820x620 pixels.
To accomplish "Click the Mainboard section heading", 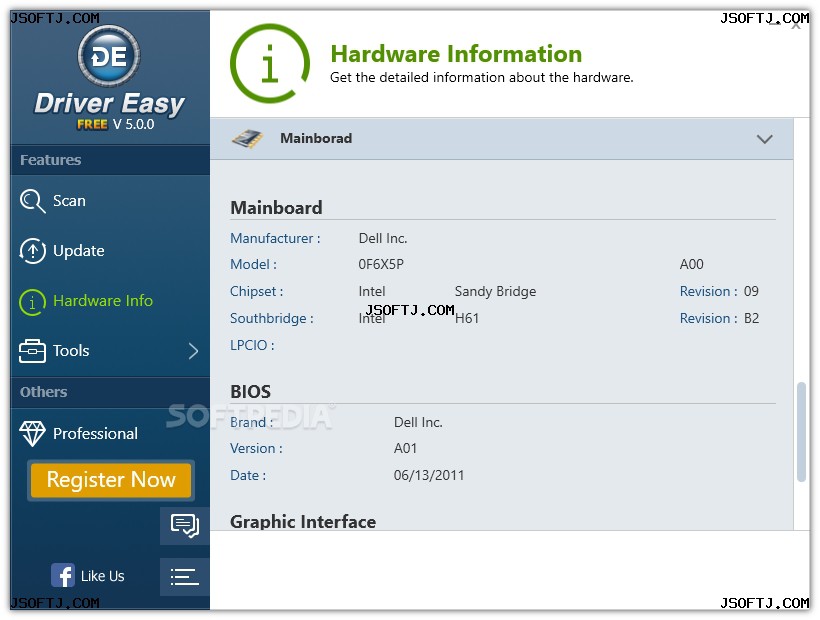I will pos(276,208).
